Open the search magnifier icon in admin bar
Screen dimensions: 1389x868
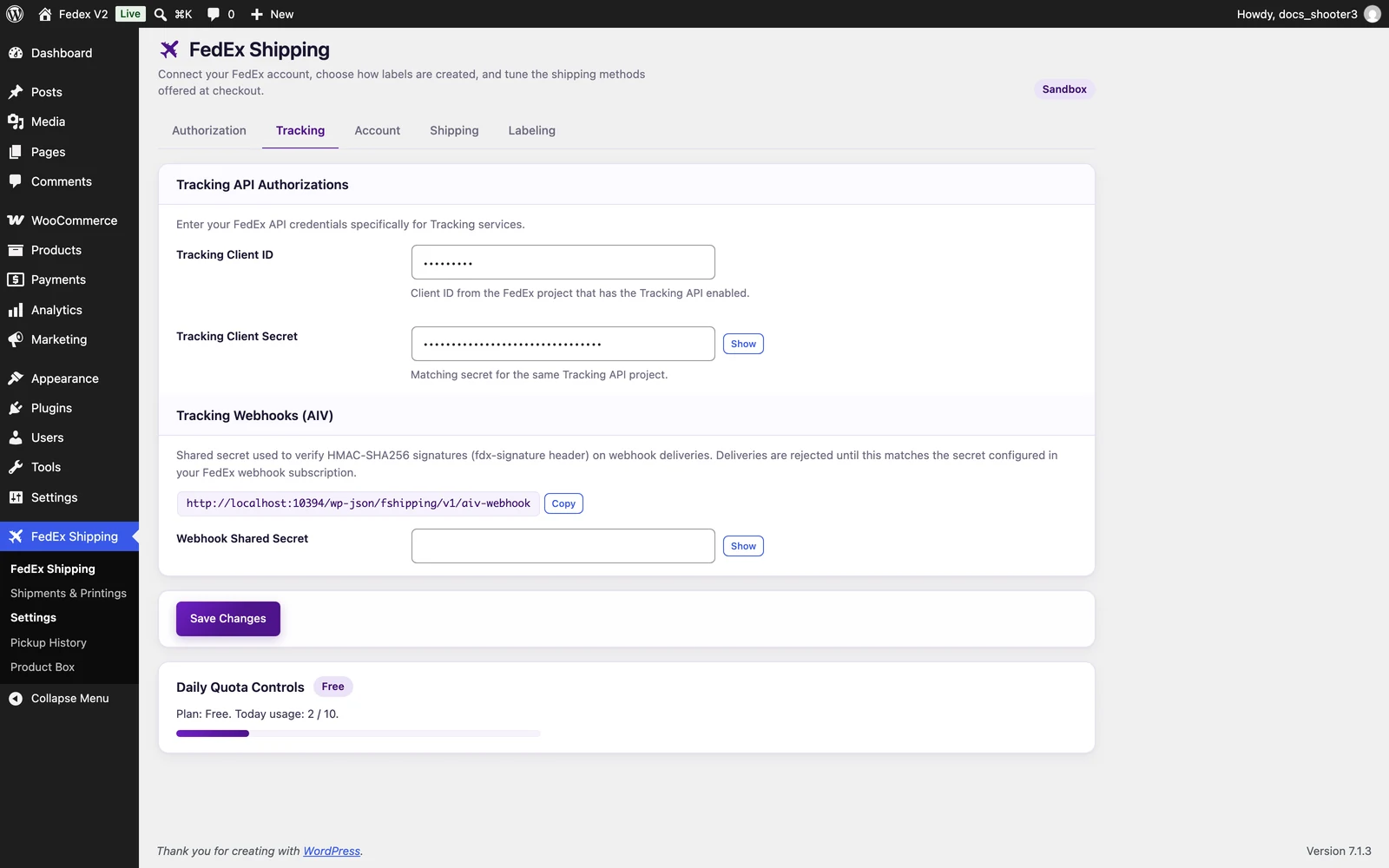click(x=161, y=14)
